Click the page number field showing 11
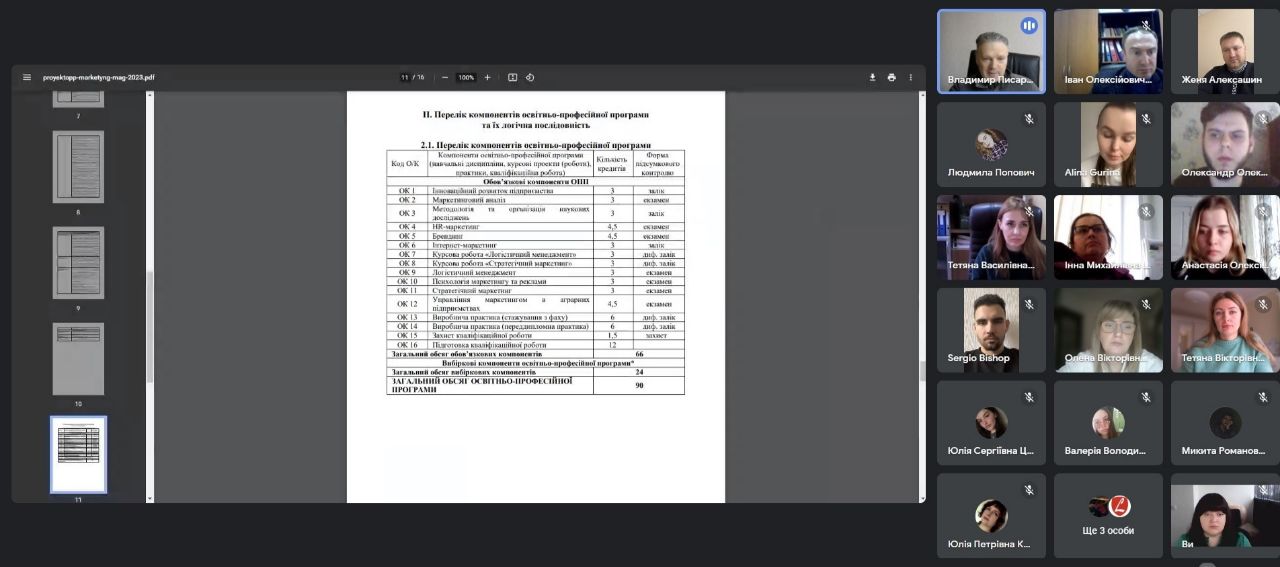 click(405, 77)
